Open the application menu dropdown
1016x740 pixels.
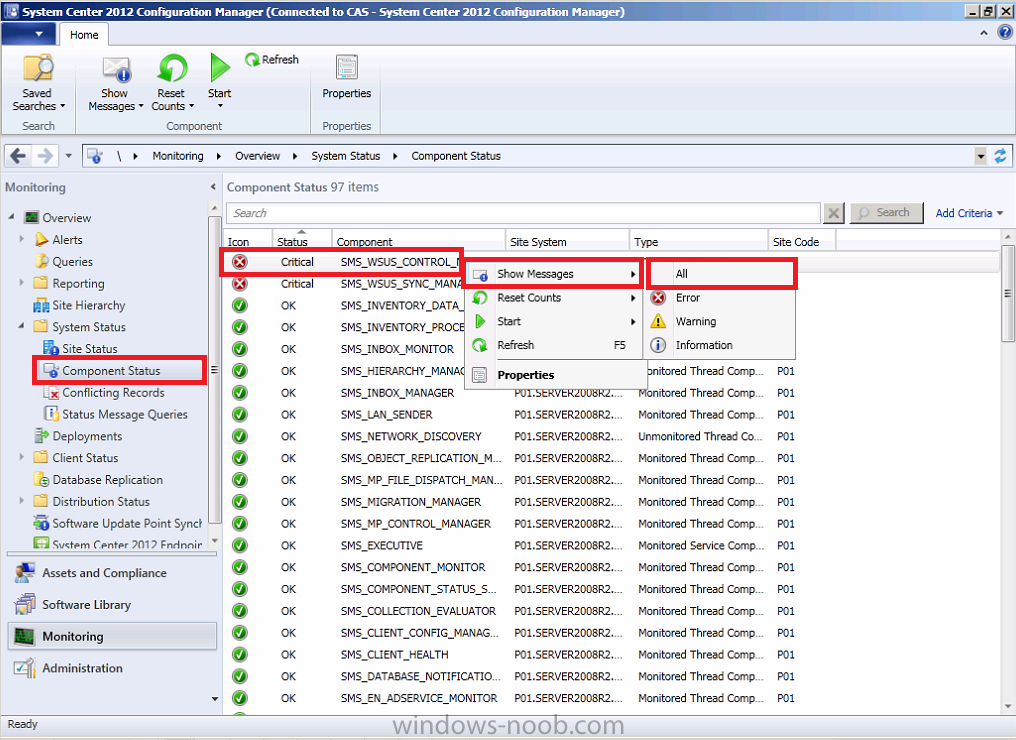click(x=28, y=34)
